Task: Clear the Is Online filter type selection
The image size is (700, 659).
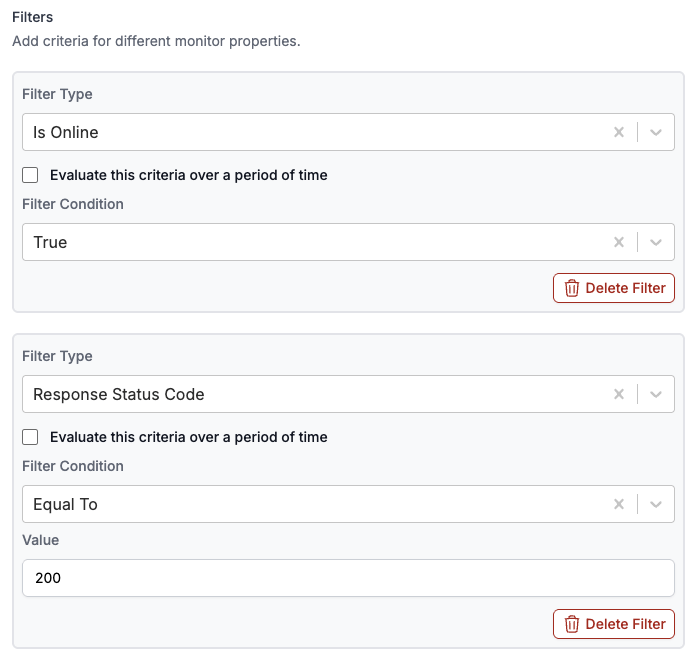Action: click(x=619, y=132)
